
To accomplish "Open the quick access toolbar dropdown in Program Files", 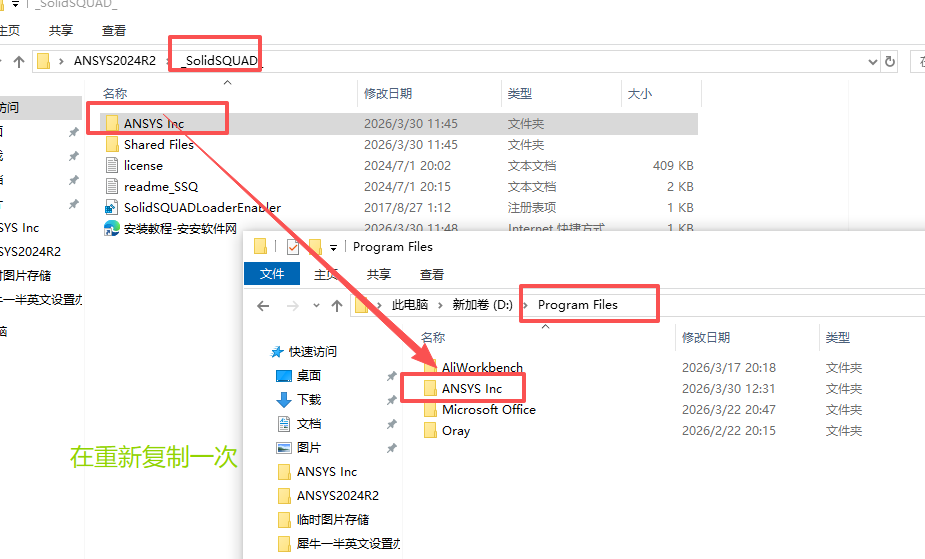I will point(333,248).
